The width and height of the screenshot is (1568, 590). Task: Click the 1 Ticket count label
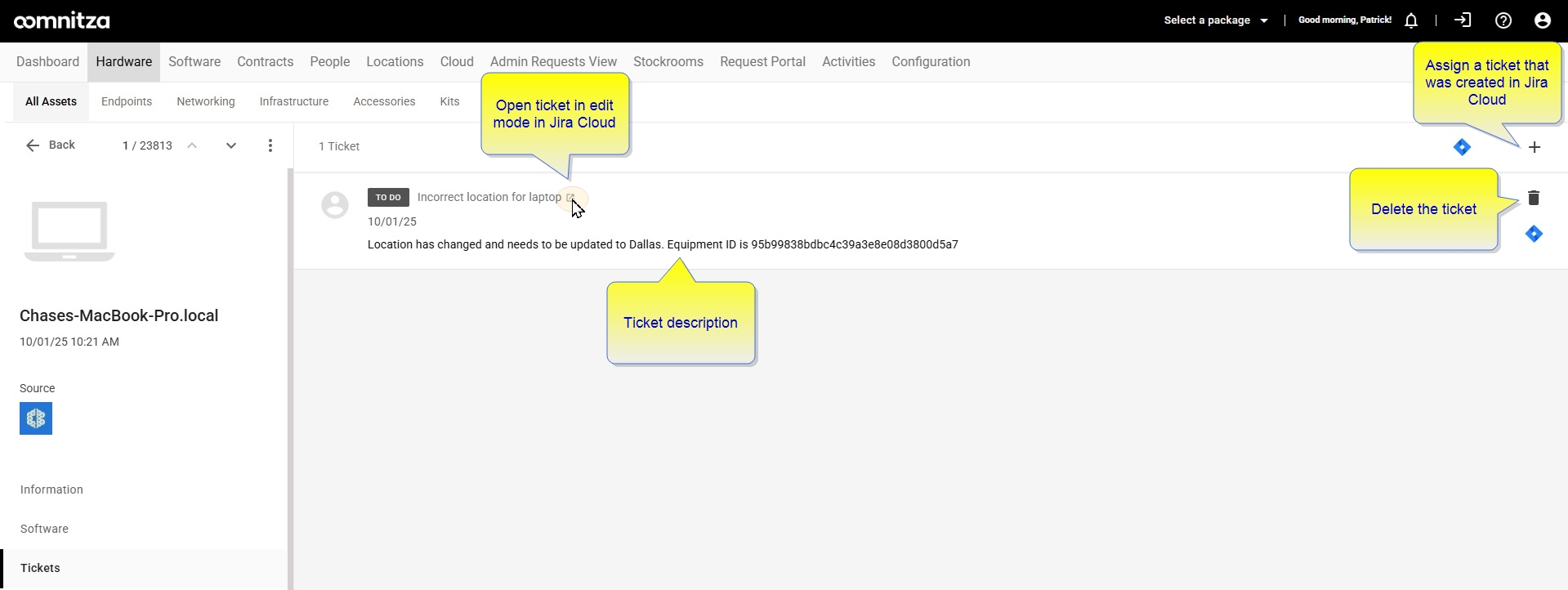click(x=339, y=146)
